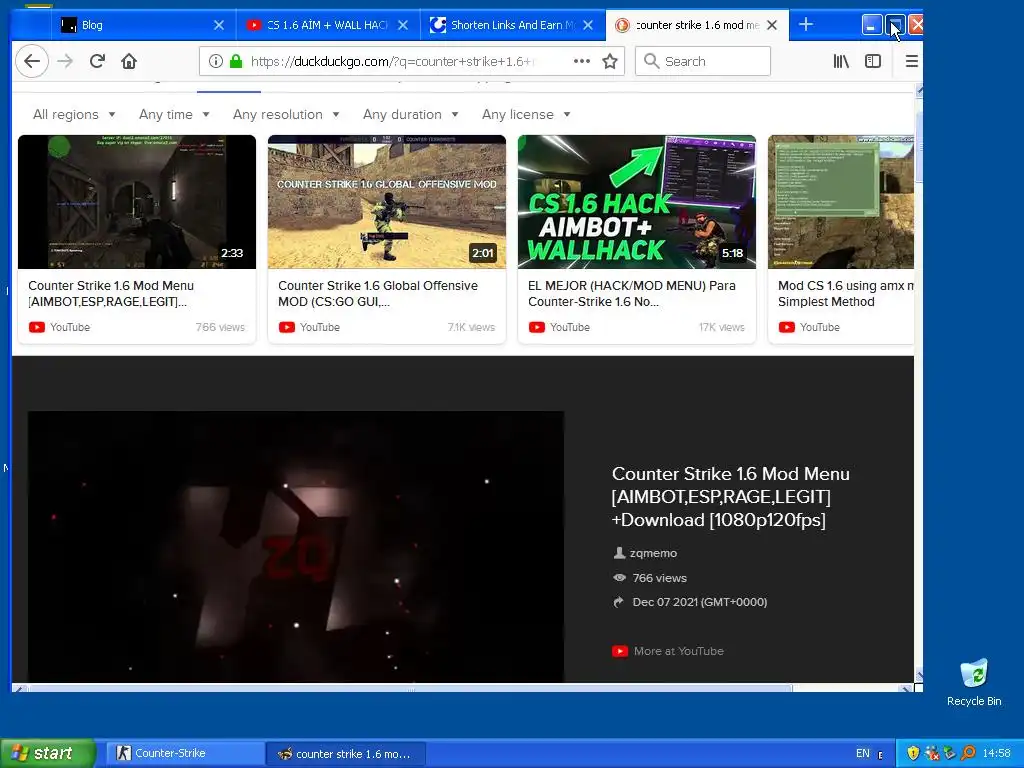The image size is (1024, 768).
Task: Open the browser home page icon
Action: tap(129, 61)
